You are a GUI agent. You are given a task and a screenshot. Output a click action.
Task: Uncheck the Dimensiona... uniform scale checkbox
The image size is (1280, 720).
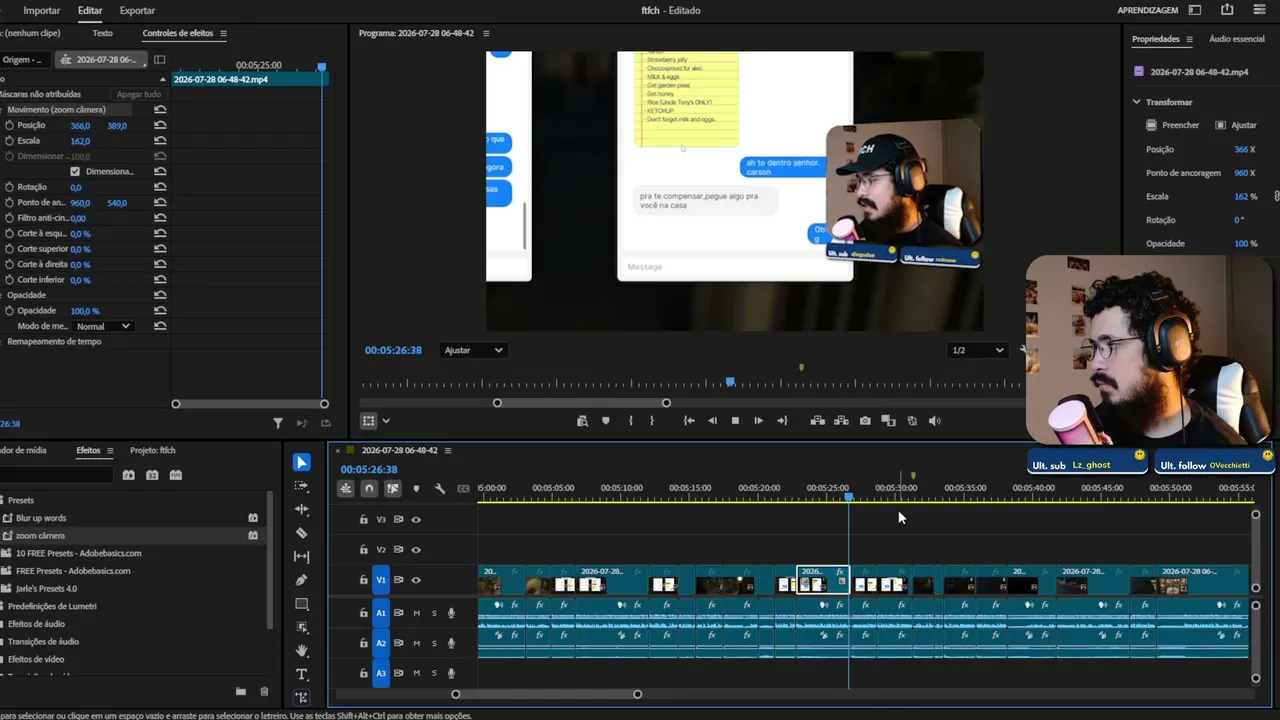pos(75,171)
